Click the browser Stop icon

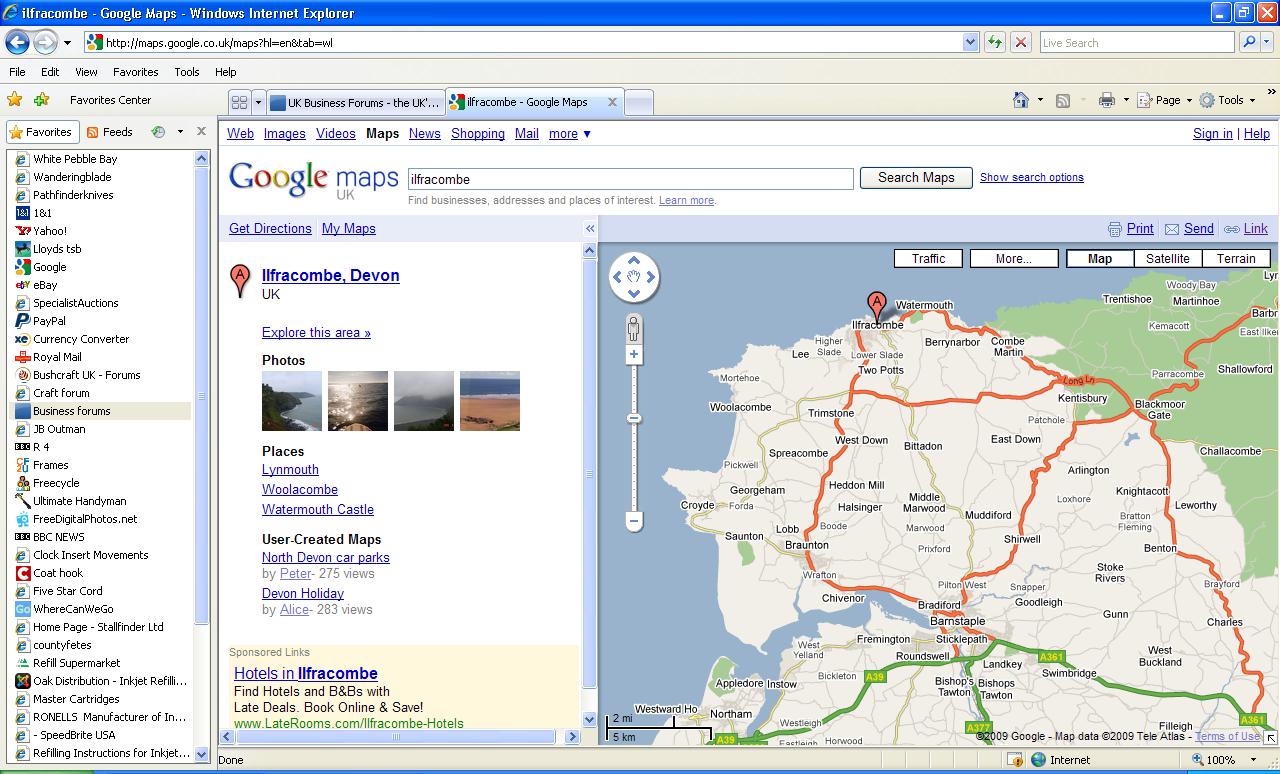pos(1020,42)
